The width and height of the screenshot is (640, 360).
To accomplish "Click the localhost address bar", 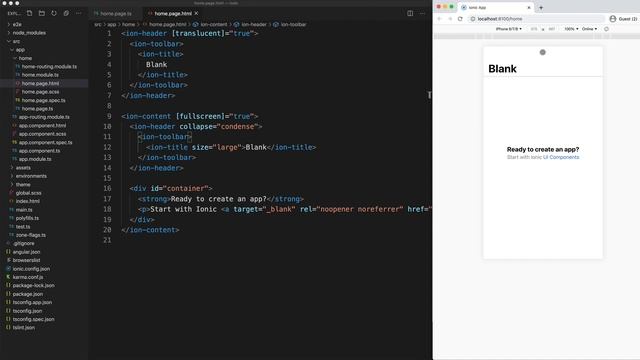I will 536,19.
